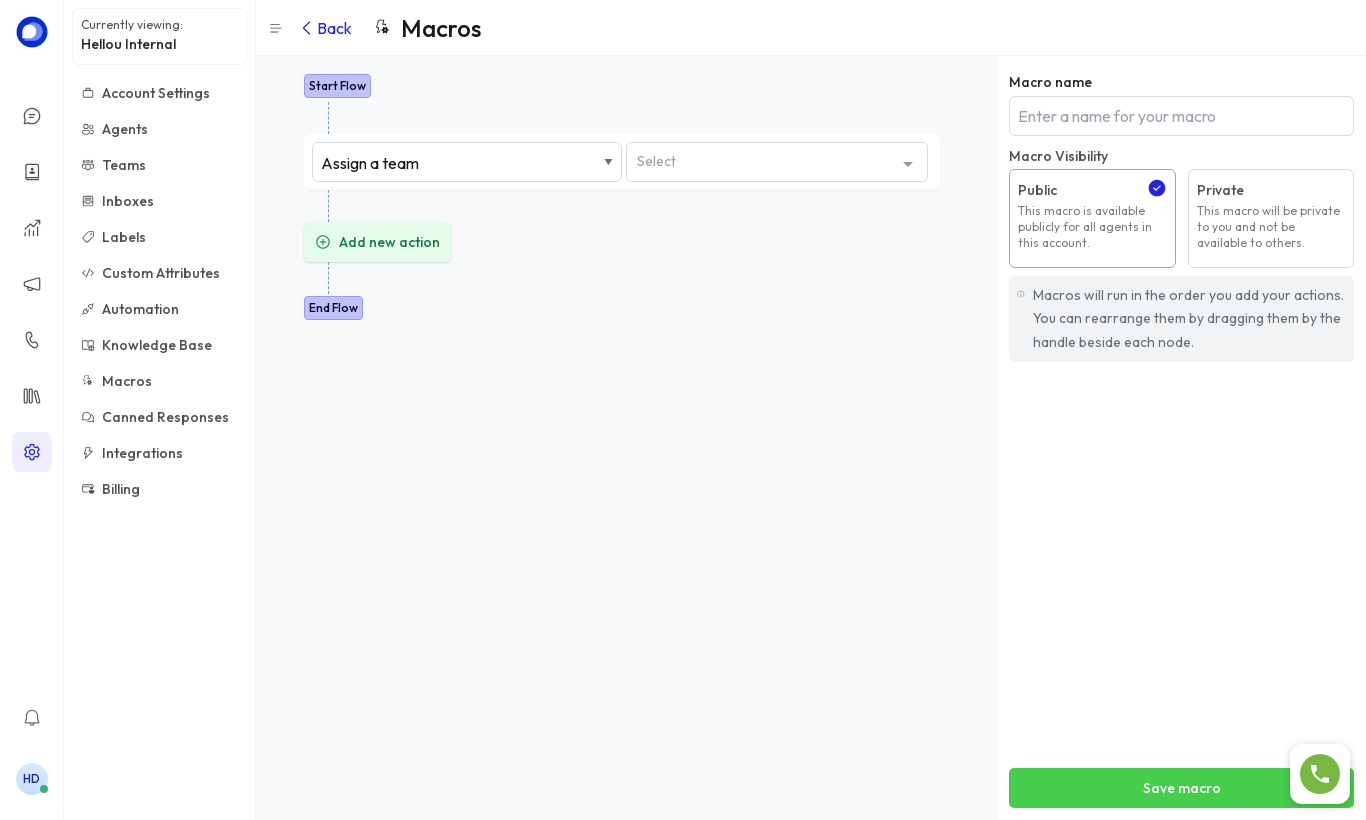Open Custom Attributes settings
The height and width of the screenshot is (820, 1366).
coord(160,274)
